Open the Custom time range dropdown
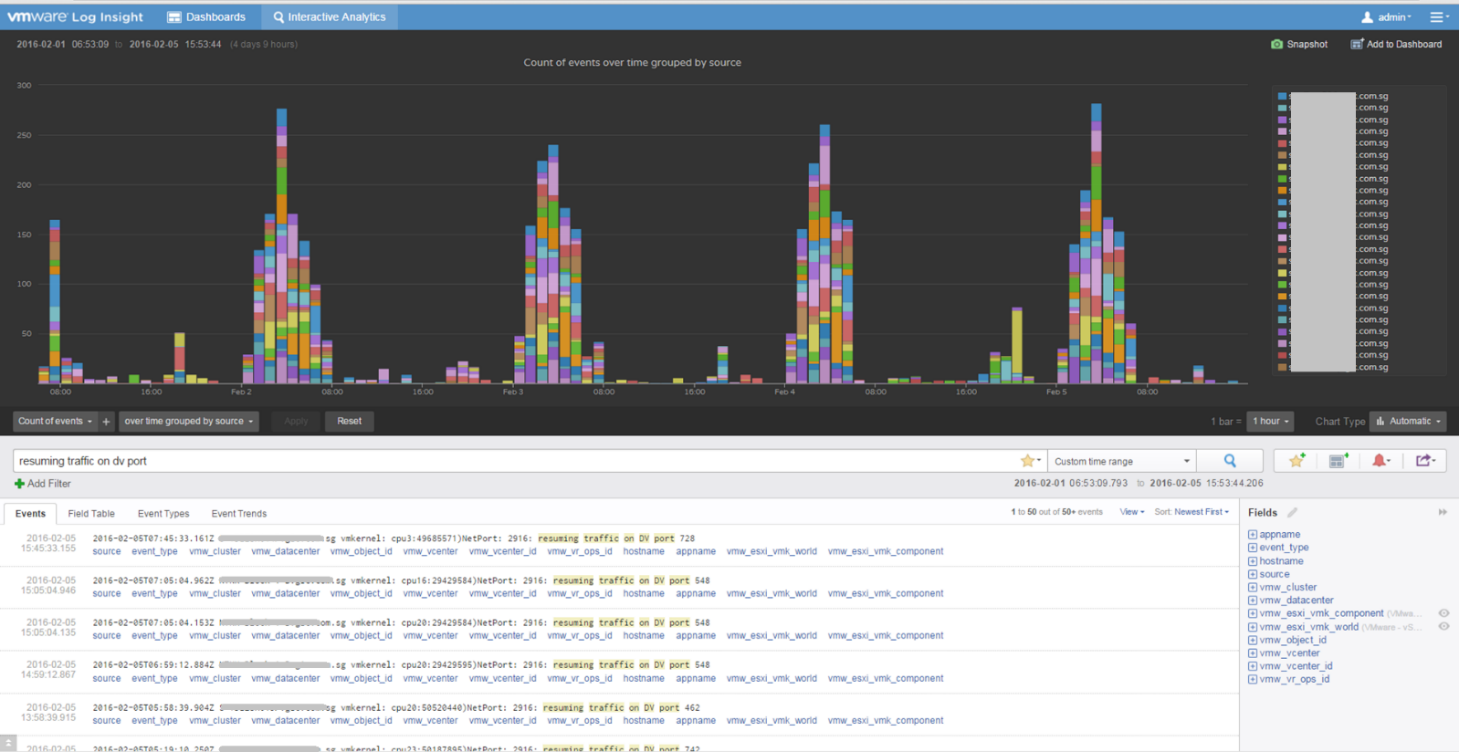The height and width of the screenshot is (752, 1459). tap(1122, 461)
